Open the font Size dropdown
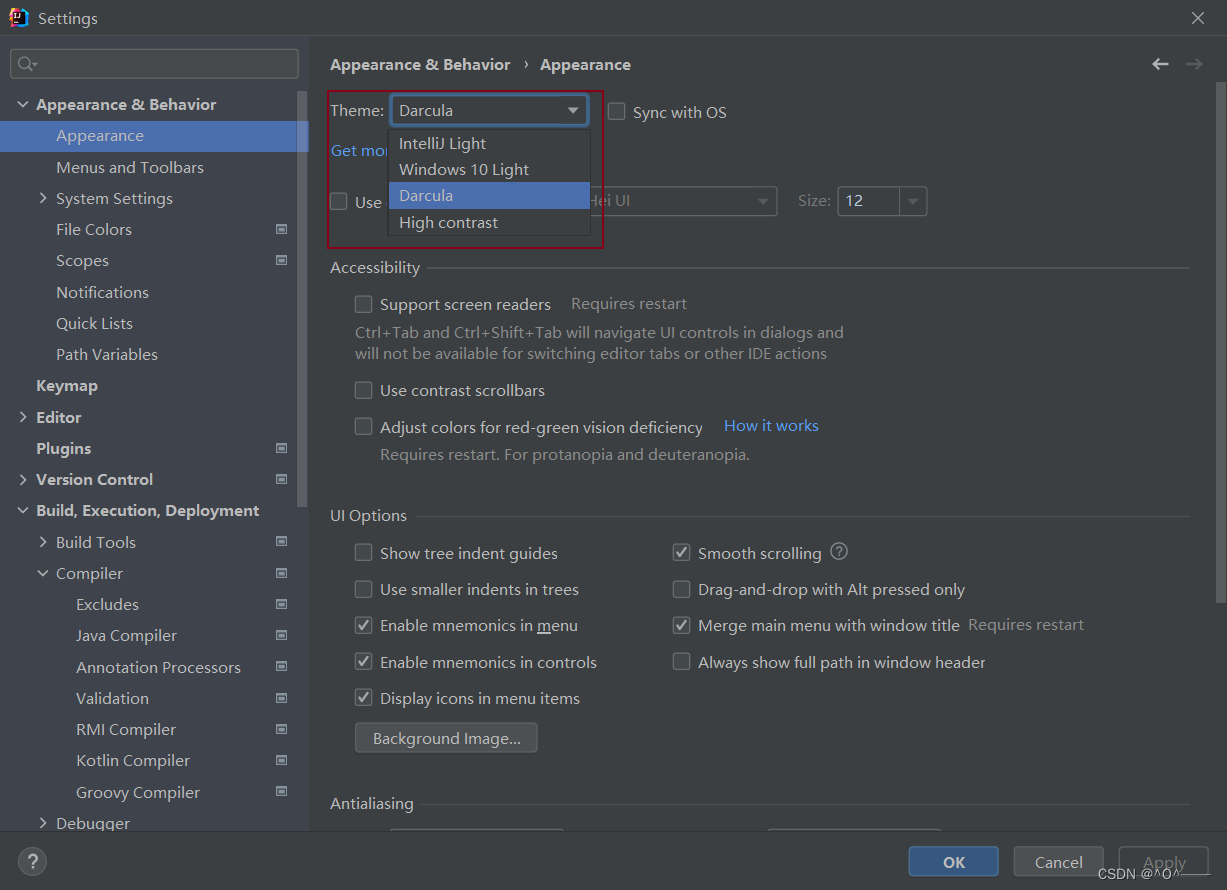 click(x=913, y=201)
